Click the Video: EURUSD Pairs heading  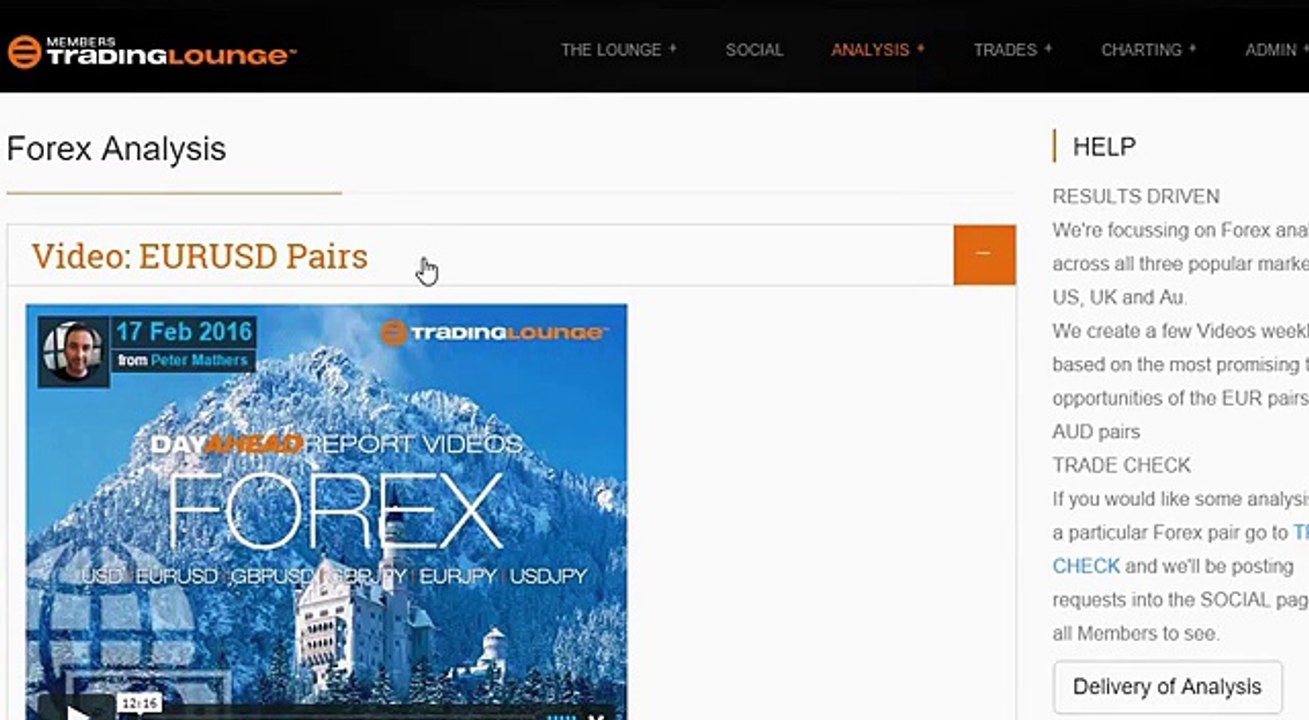click(199, 256)
